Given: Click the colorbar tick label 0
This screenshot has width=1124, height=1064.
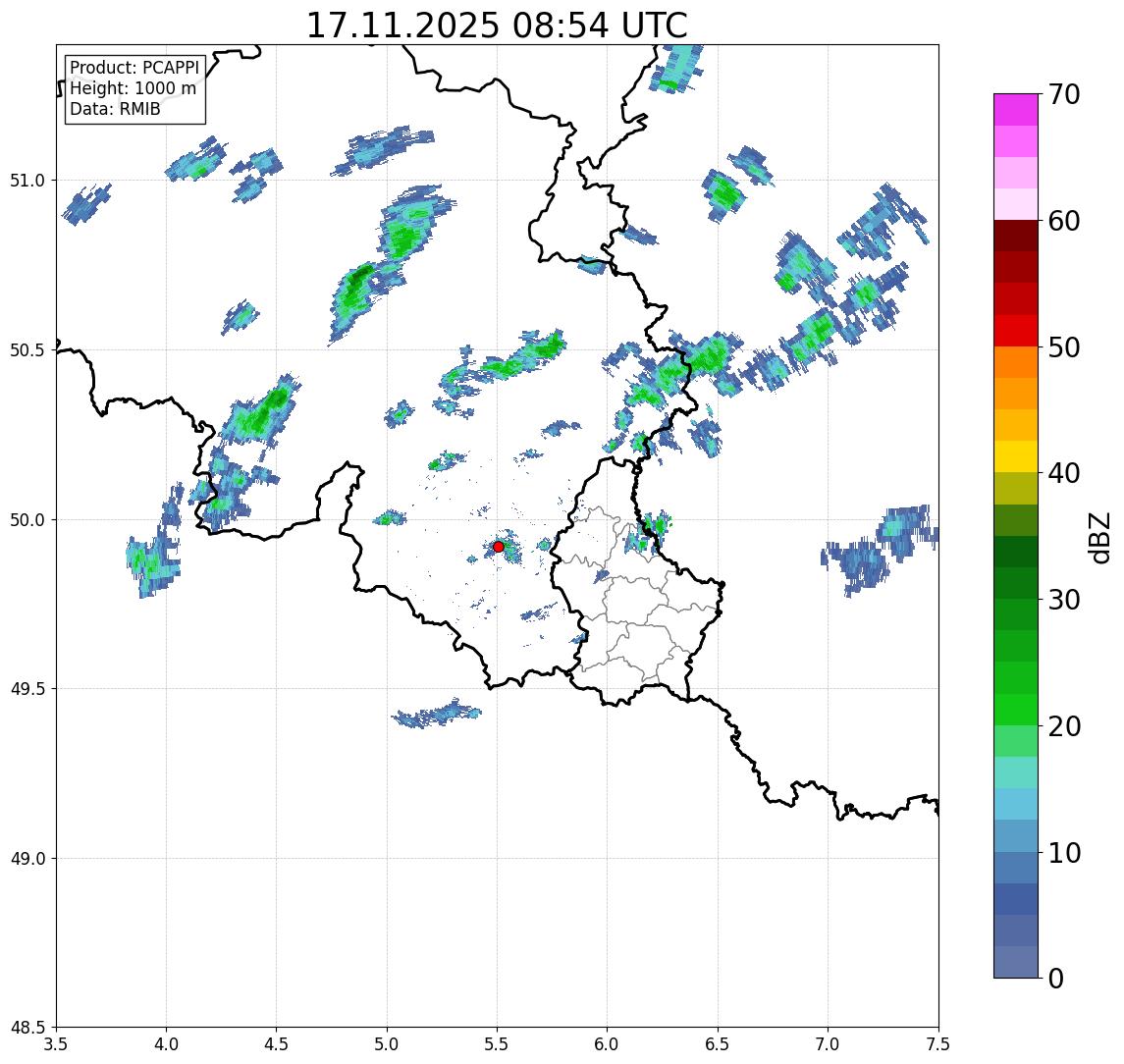Looking at the screenshot, I should point(1056,978).
